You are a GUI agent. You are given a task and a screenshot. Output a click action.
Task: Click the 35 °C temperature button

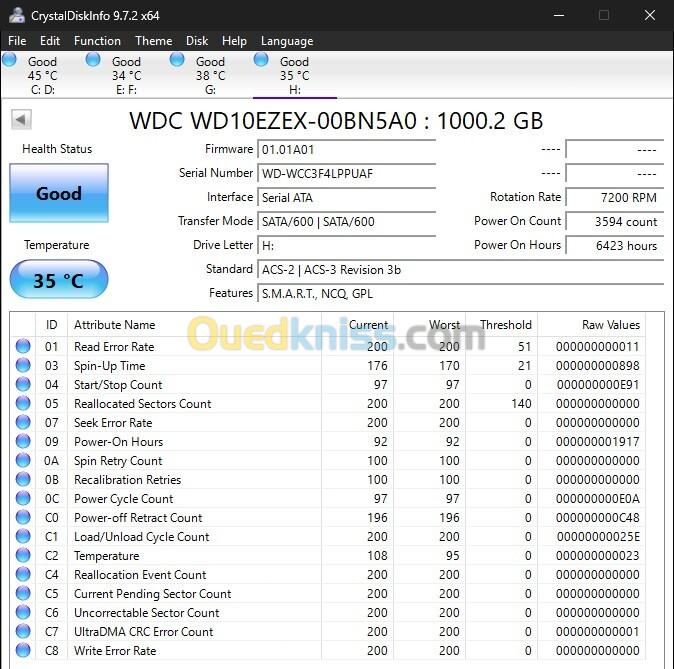click(59, 280)
